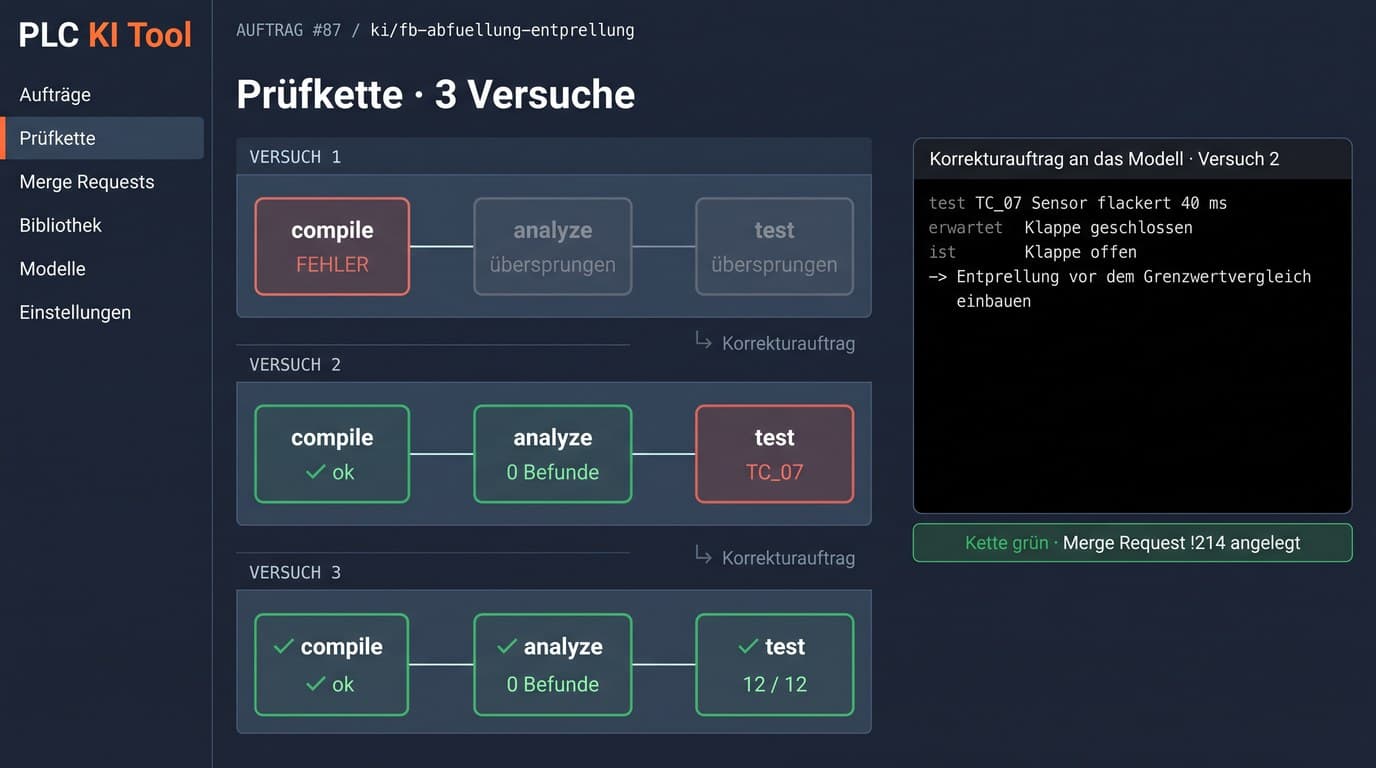Click Entprellung vor dem Grenzwertvergleich line
The height and width of the screenshot is (768, 1376).
(1120, 289)
